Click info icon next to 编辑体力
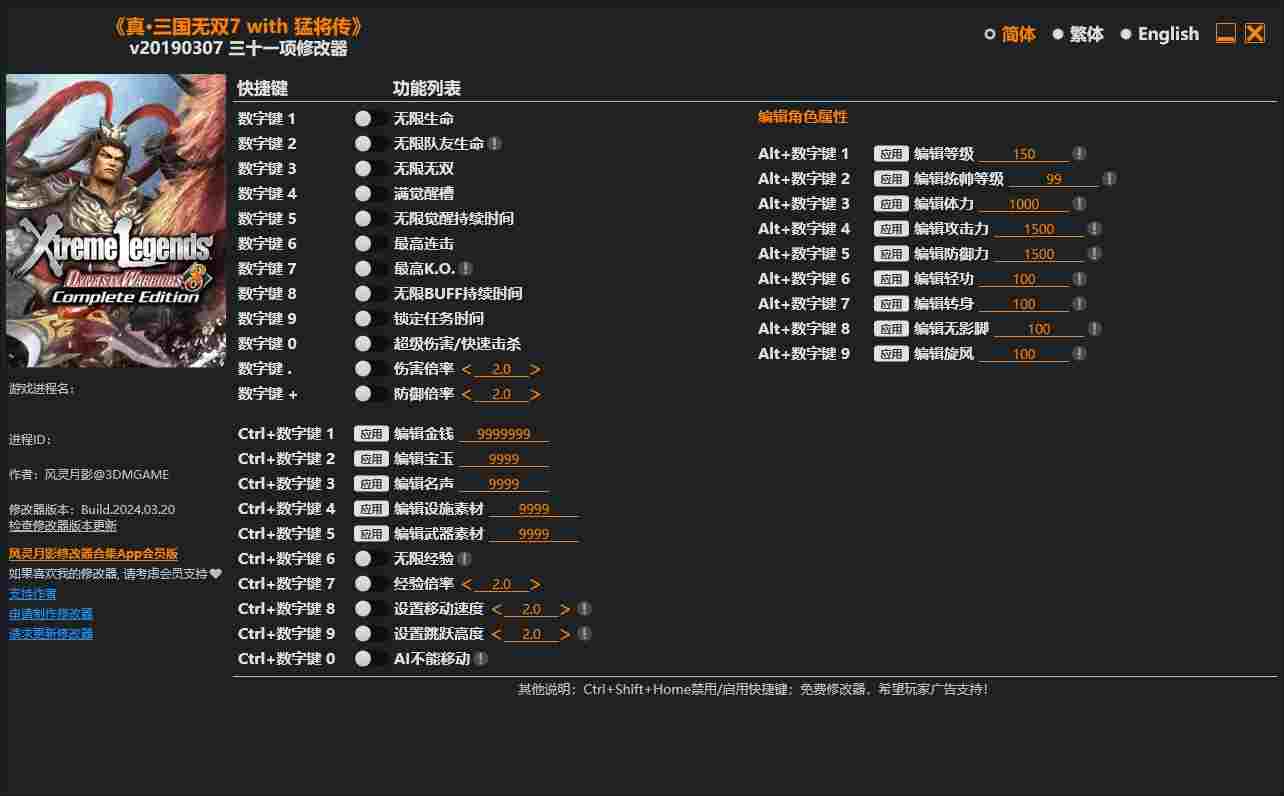The width and height of the screenshot is (1284, 796). (x=1079, y=204)
